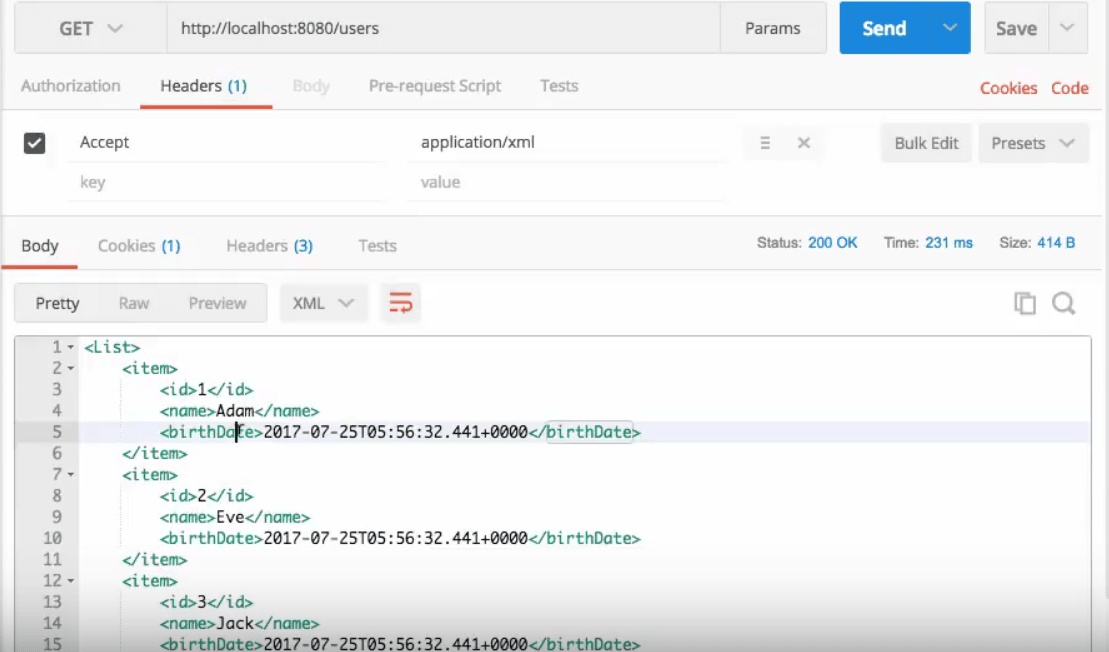Screen dimensions: 1109x652
Task: Open the response Cookies (1) tab
Action: 139,246
